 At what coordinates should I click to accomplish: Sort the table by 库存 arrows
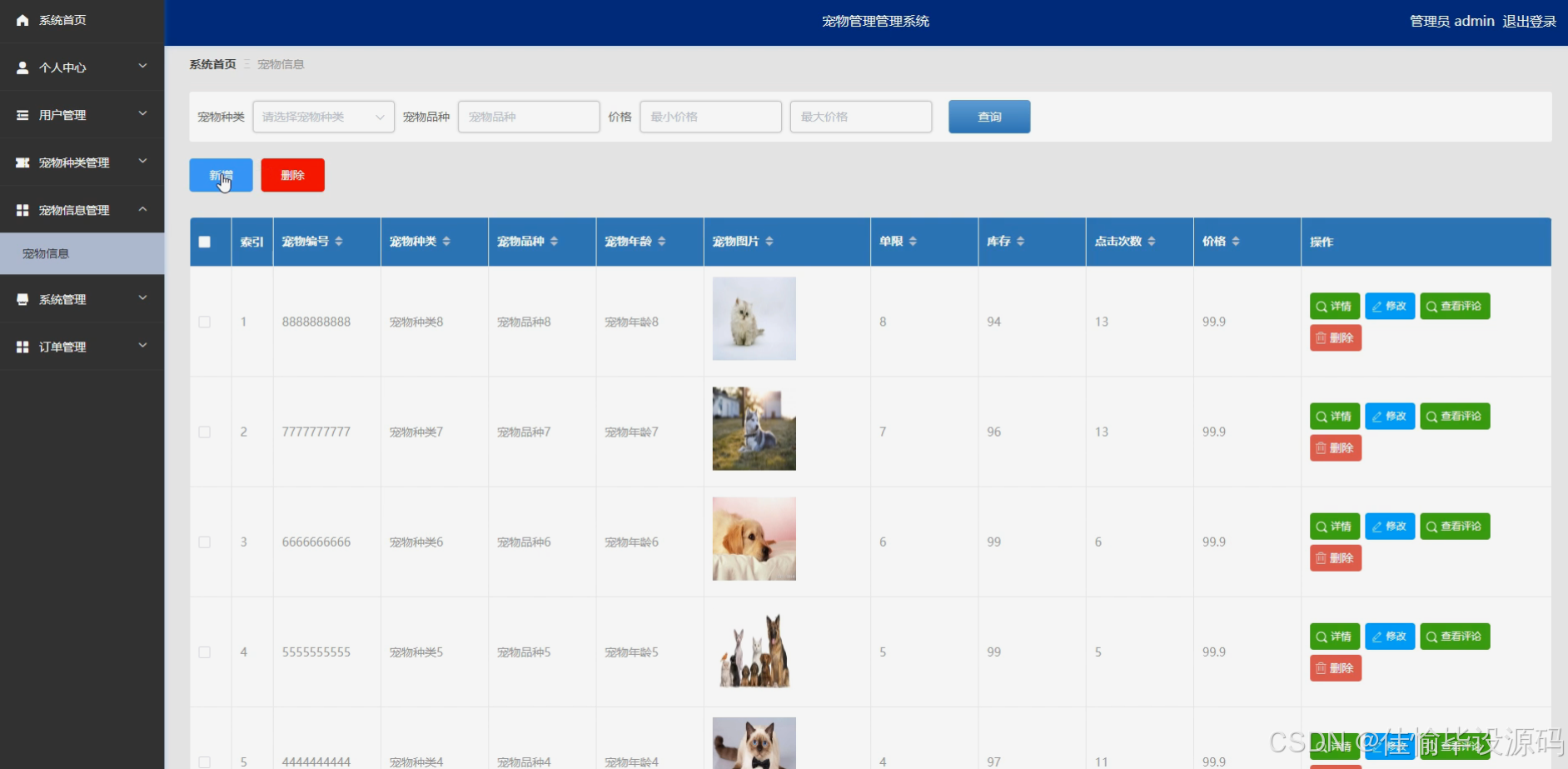pyautogui.click(x=1020, y=242)
